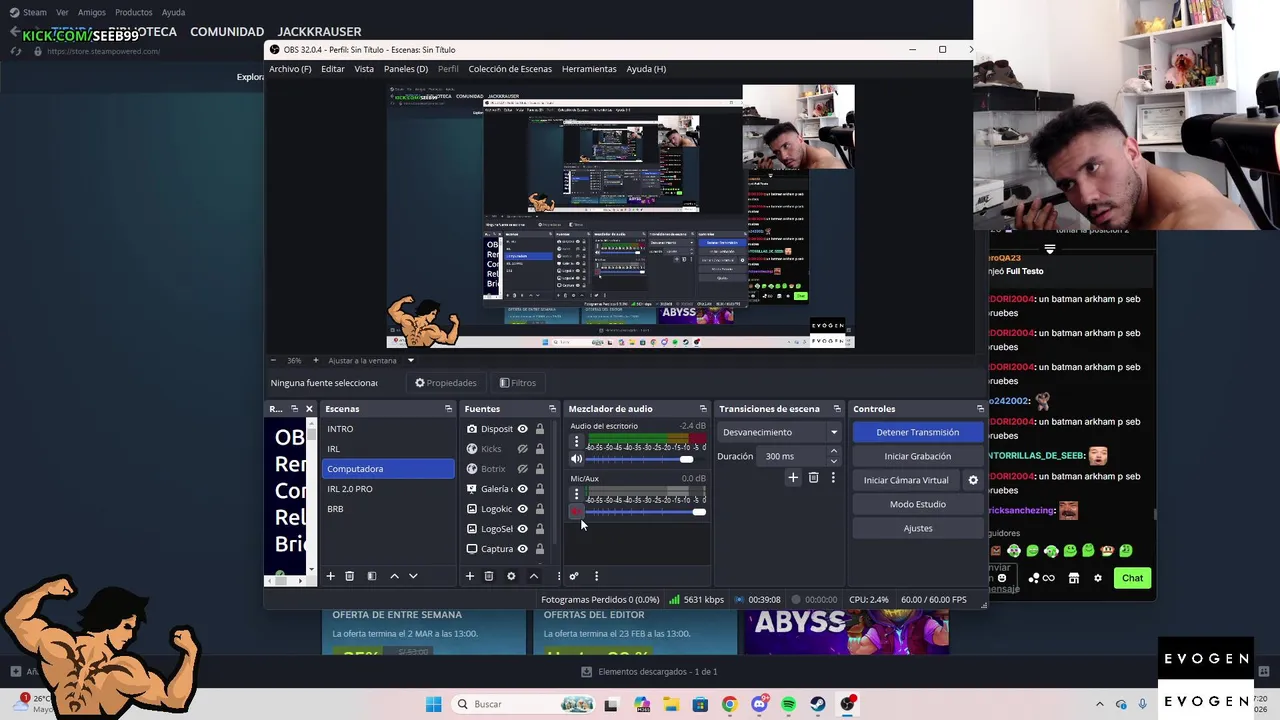The height and width of the screenshot is (720, 1280).
Task: Undock the Fuentes panel
Action: [x=552, y=409]
